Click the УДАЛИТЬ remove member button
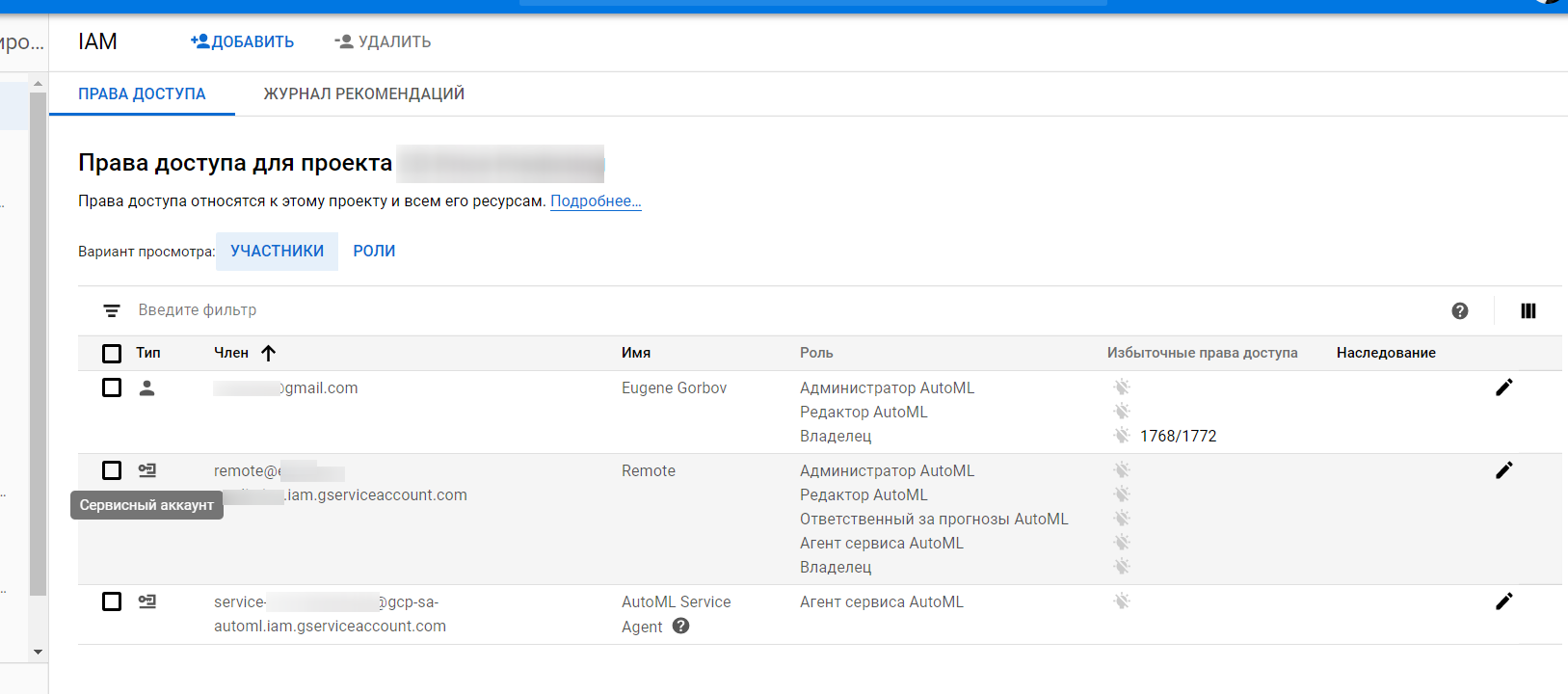Image resolution: width=1568 pixels, height=694 pixels. tap(383, 41)
